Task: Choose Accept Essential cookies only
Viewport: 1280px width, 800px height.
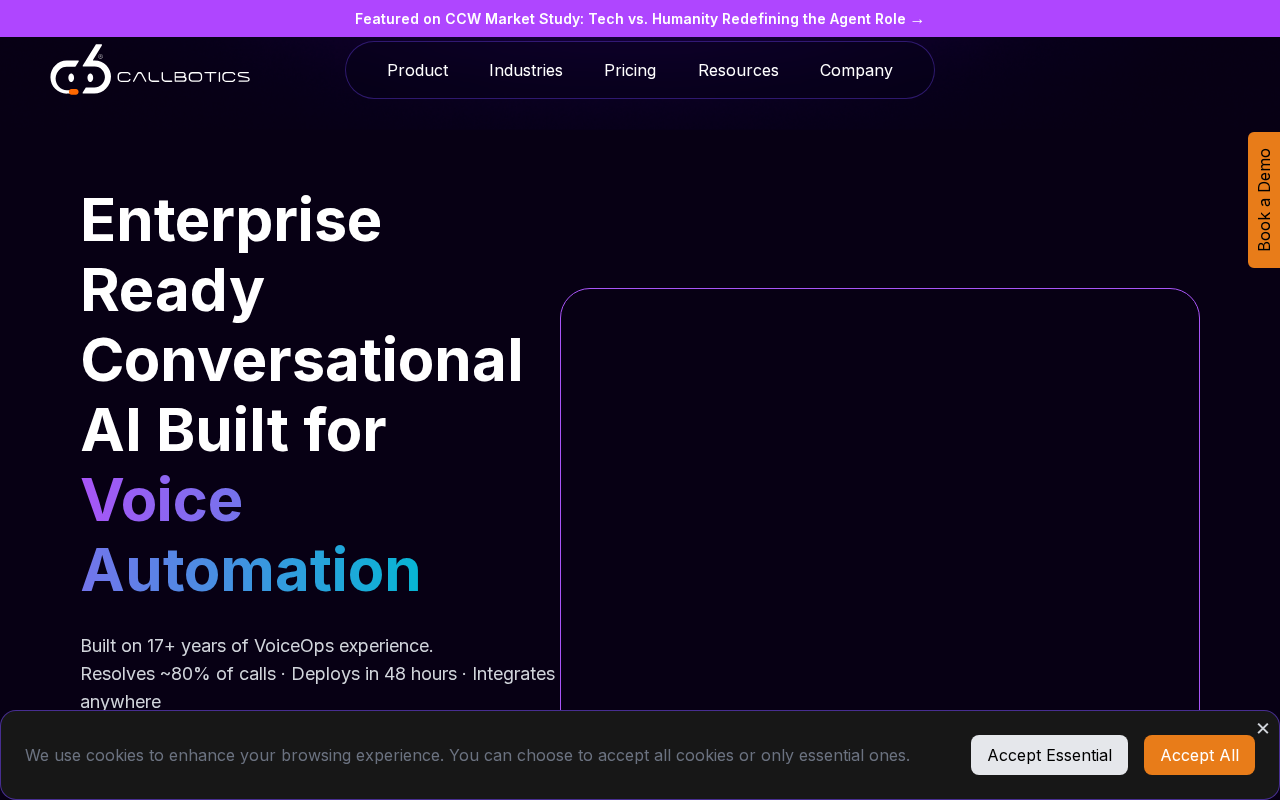Action: [1049, 755]
